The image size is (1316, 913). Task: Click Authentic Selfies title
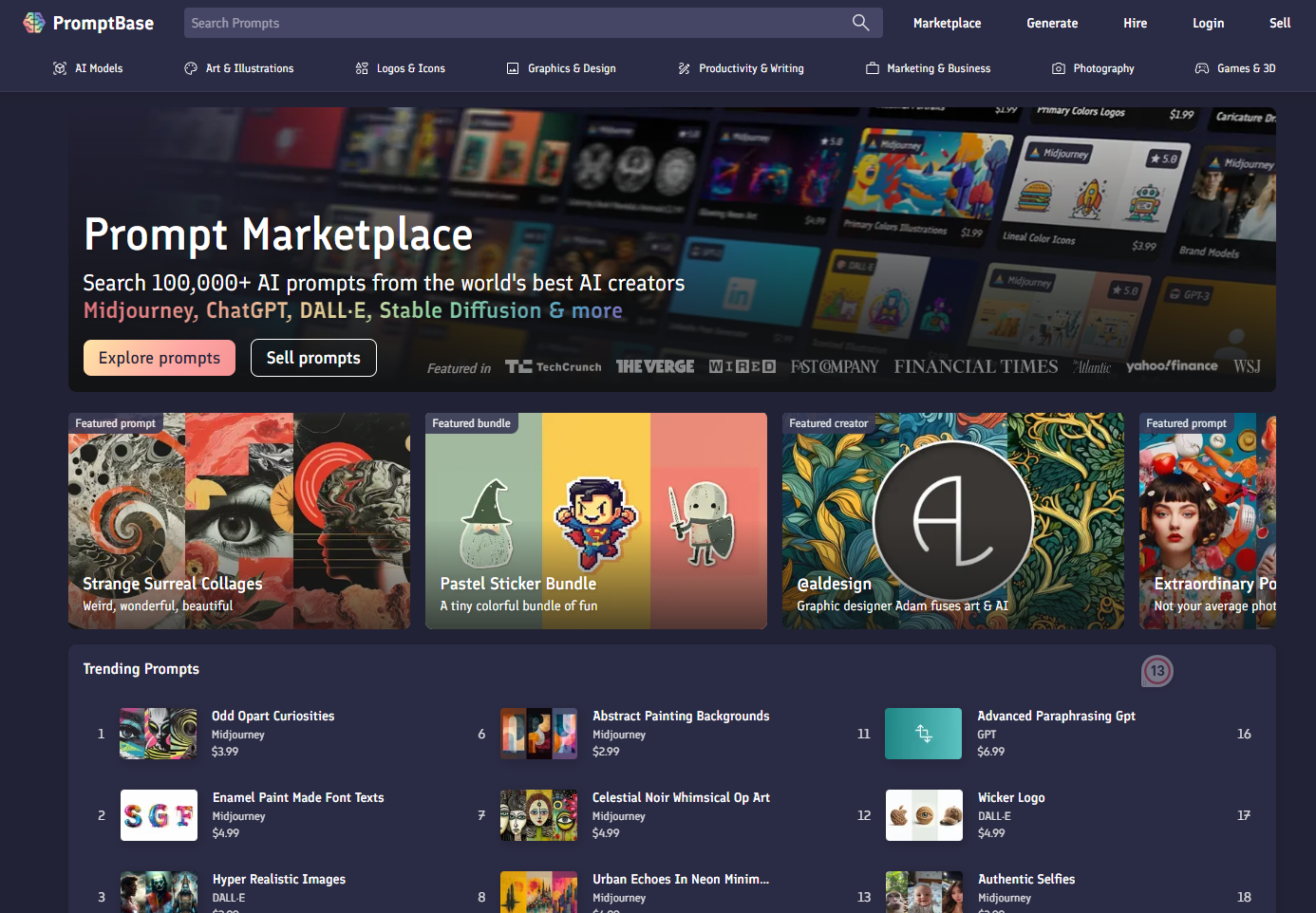[x=1026, y=879]
